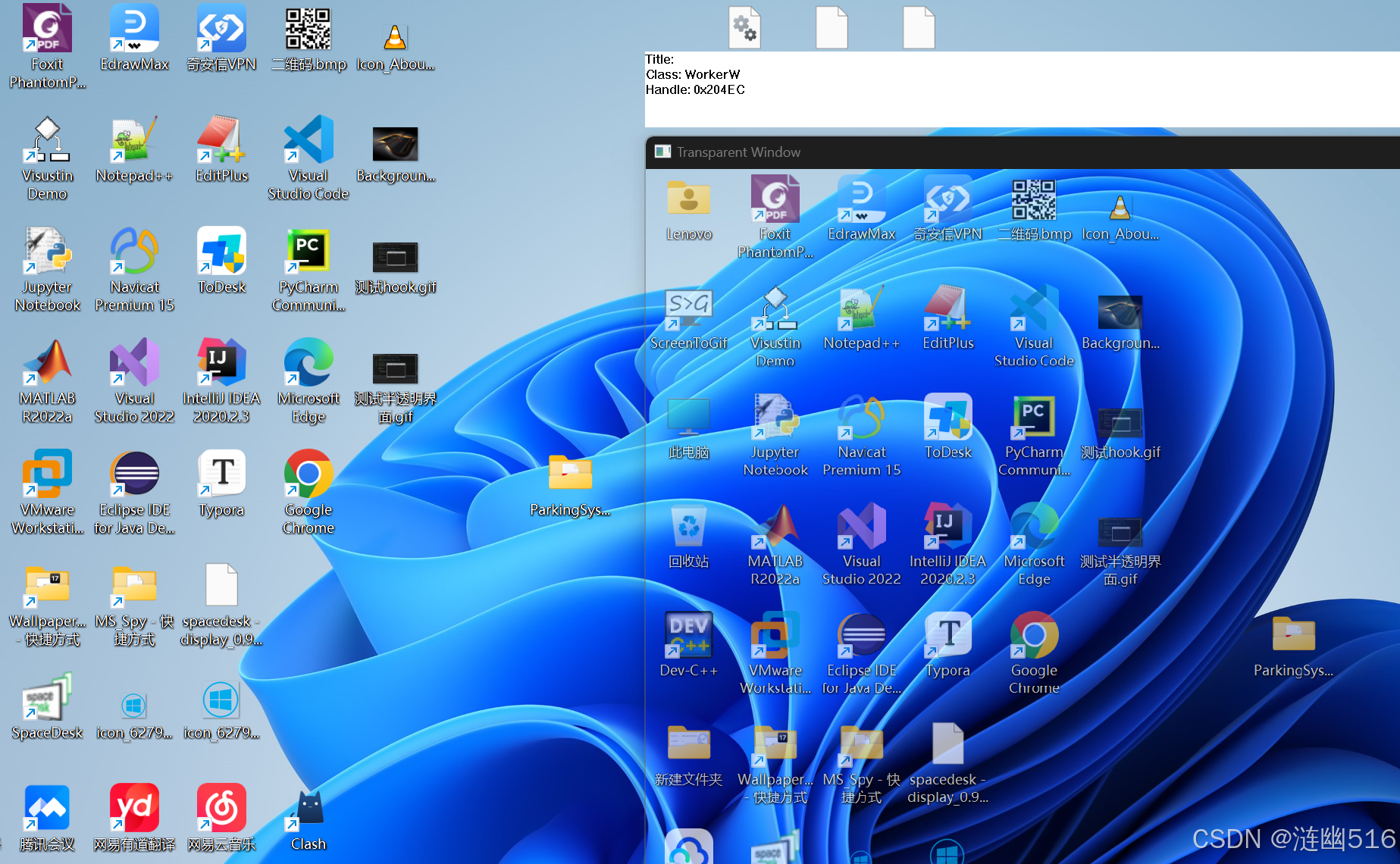This screenshot has height=864, width=1400.
Task: Open Jupyter Notebook on the left desktop
Action: click(x=47, y=269)
